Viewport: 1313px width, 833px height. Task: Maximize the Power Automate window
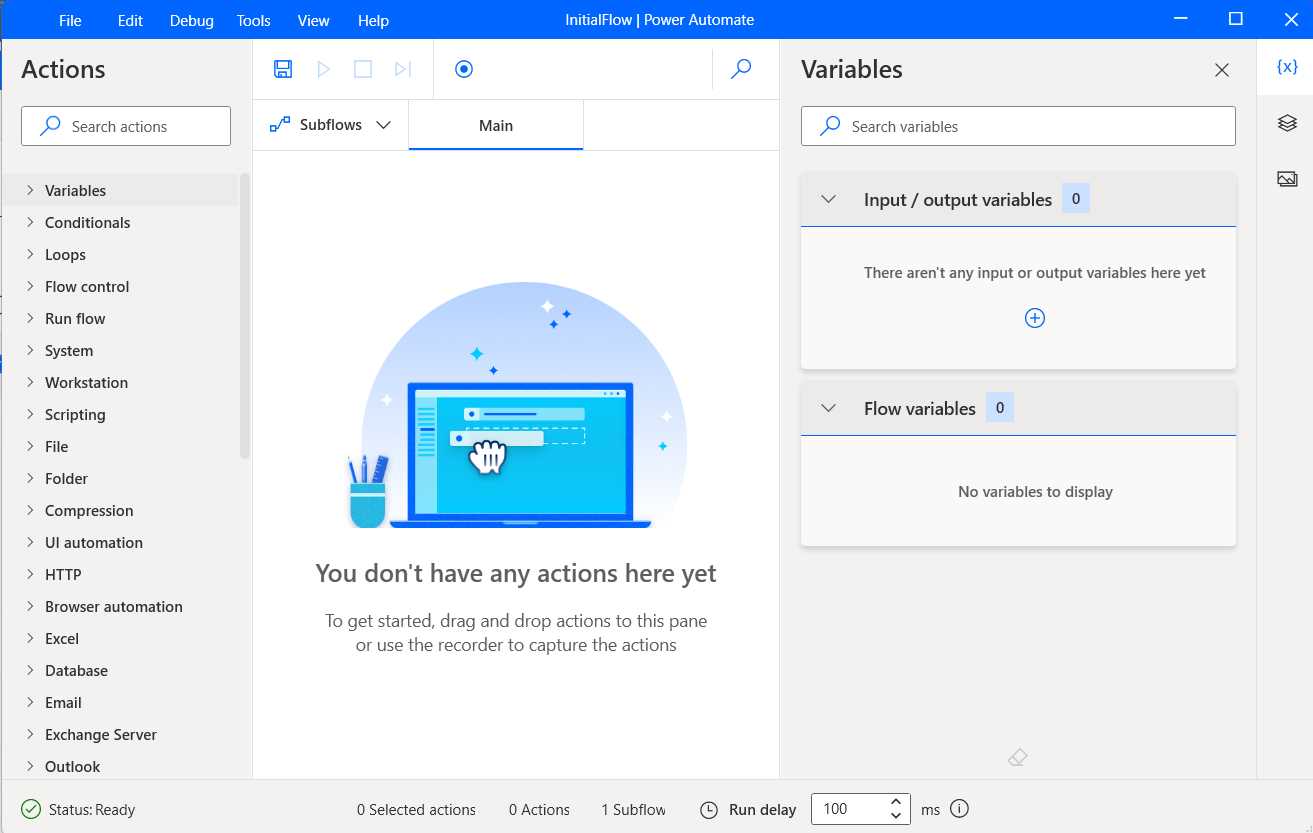pos(1236,19)
